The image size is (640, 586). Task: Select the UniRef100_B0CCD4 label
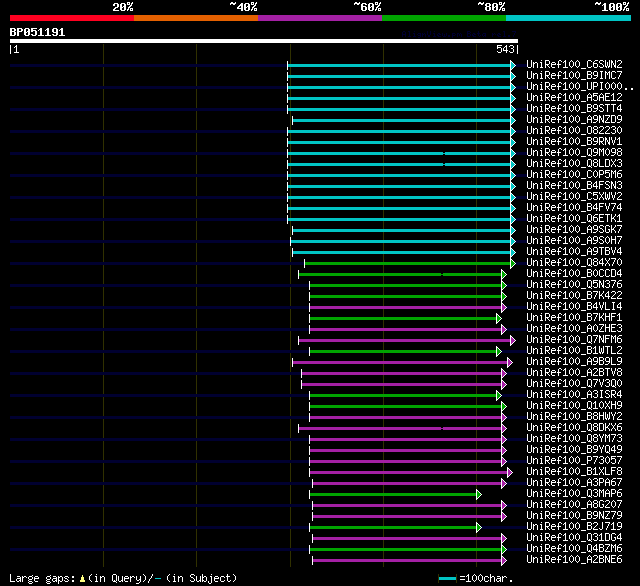574,274
